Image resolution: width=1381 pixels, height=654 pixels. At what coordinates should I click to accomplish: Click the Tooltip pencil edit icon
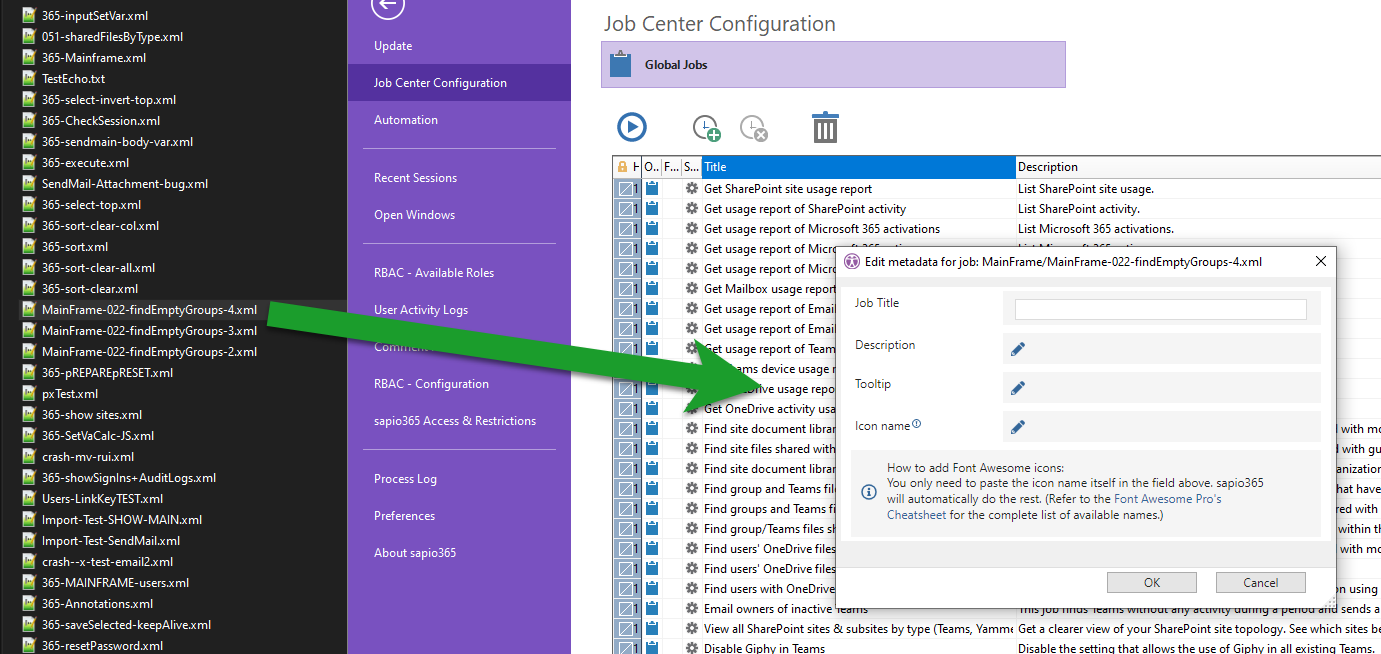(x=1018, y=388)
